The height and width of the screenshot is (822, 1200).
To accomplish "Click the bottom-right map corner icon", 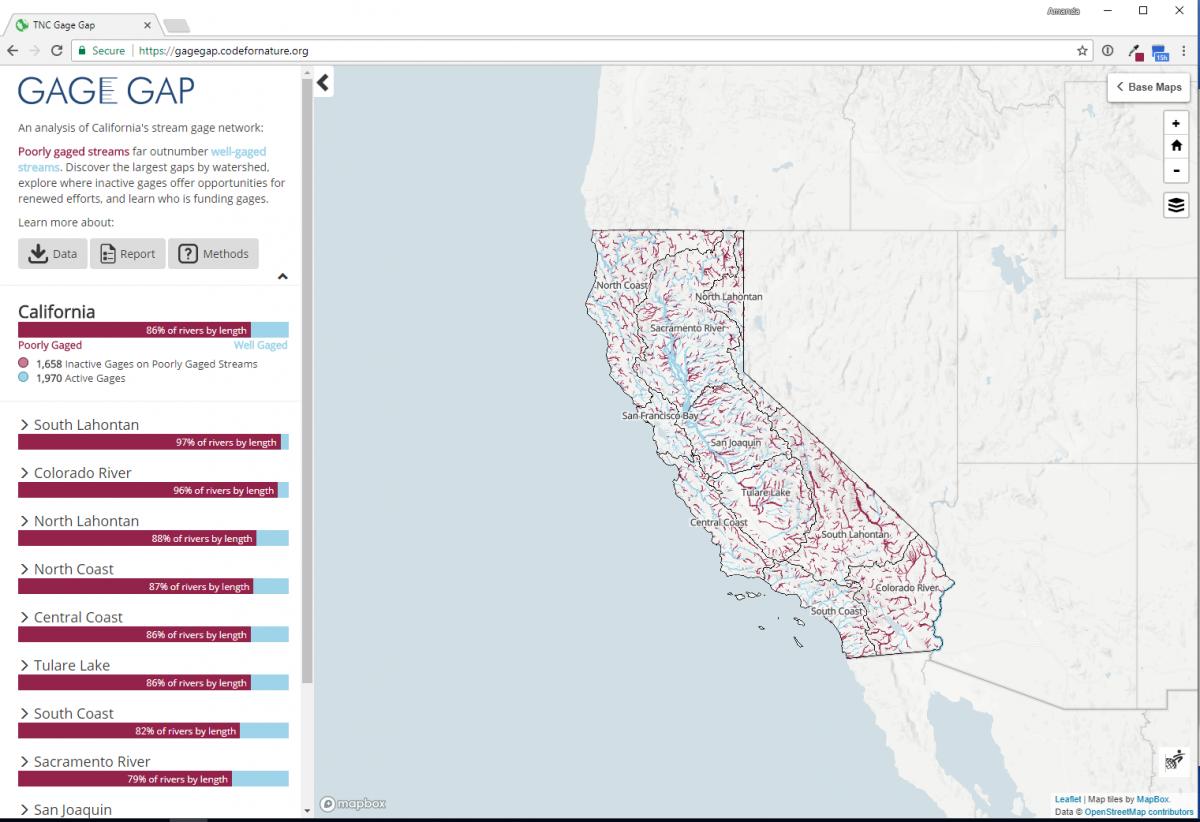I will [x=1174, y=761].
